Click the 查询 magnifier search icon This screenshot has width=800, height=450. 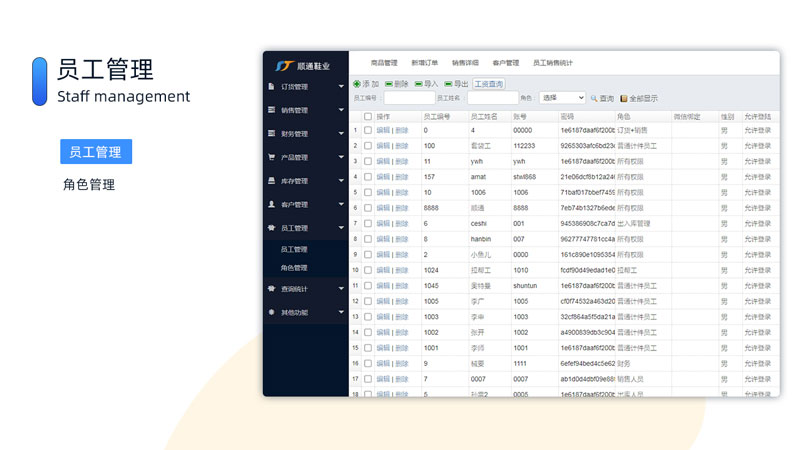point(593,98)
